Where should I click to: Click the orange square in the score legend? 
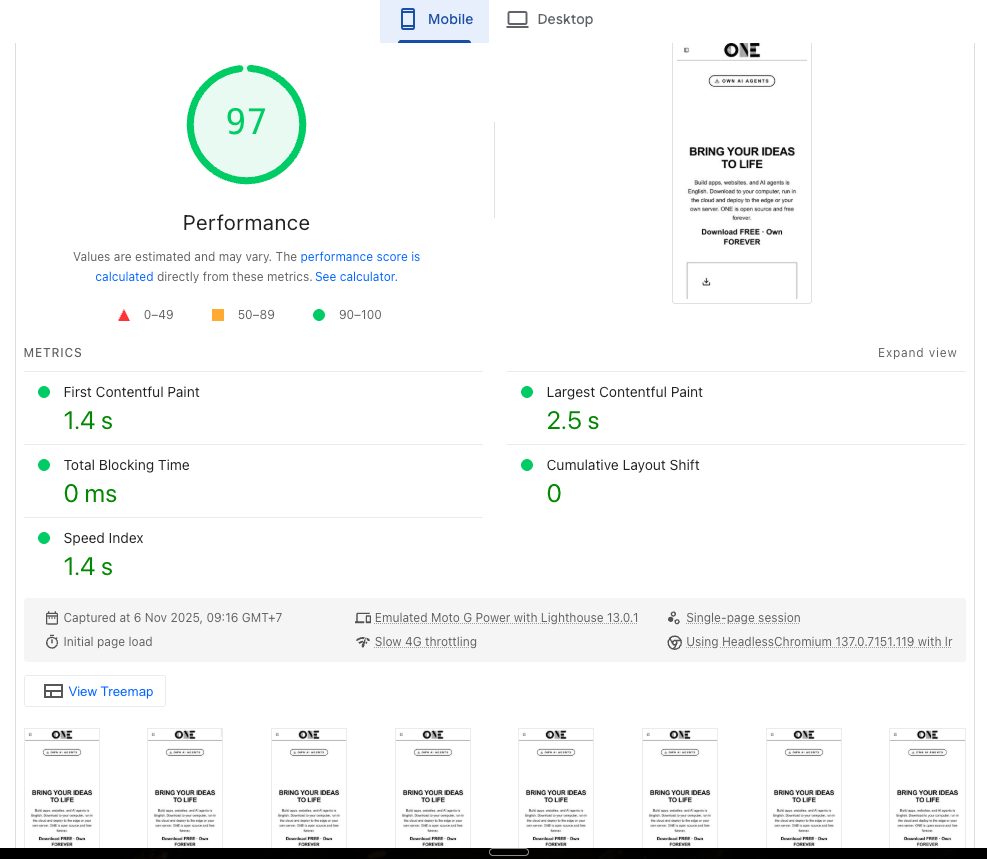click(x=218, y=314)
